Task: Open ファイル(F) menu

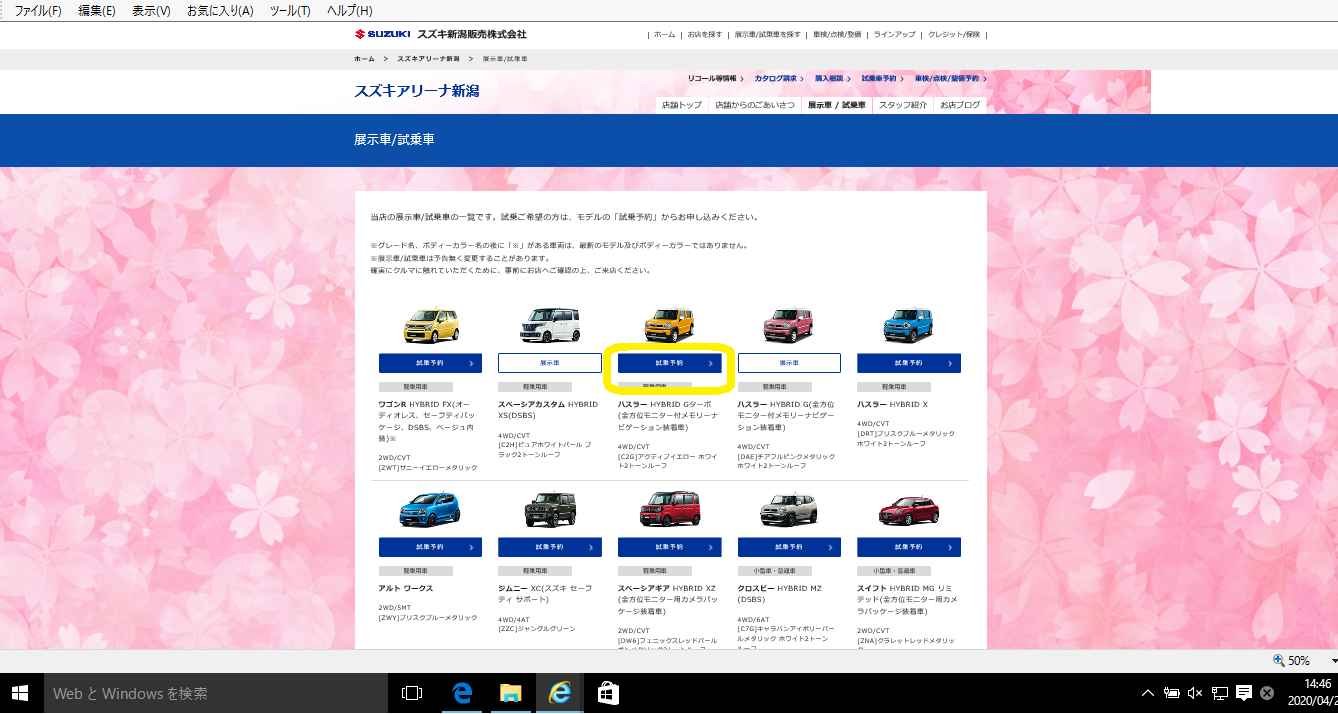Action: point(38,11)
